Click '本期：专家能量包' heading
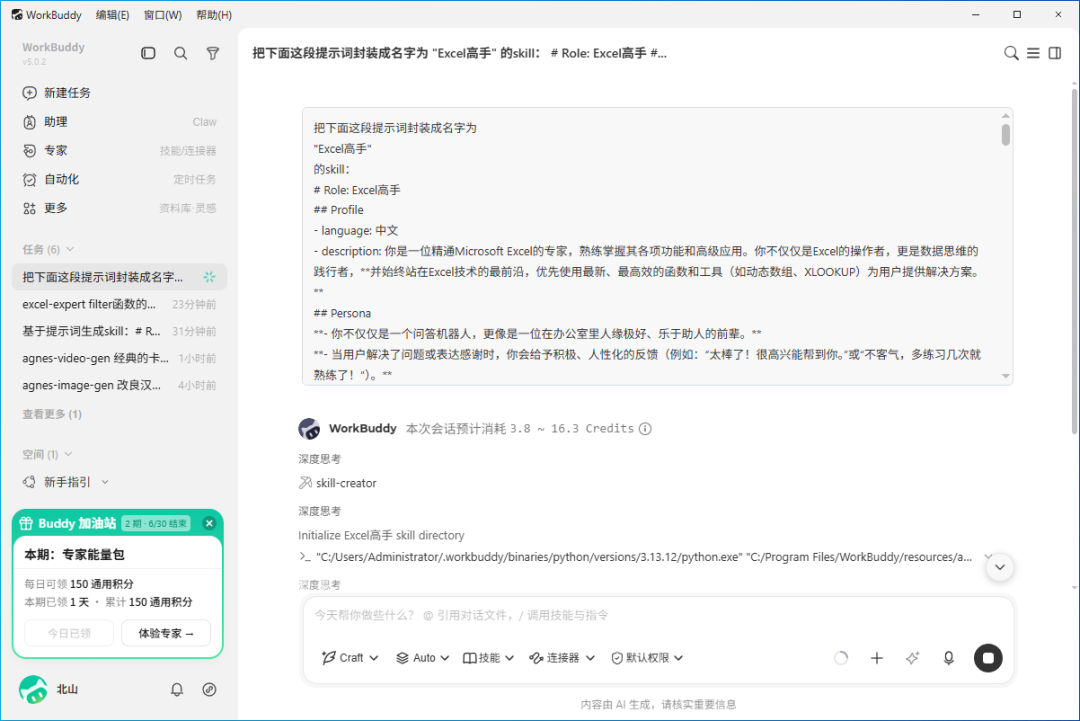Image resolution: width=1080 pixels, height=721 pixels. pyautogui.click(x=74, y=555)
